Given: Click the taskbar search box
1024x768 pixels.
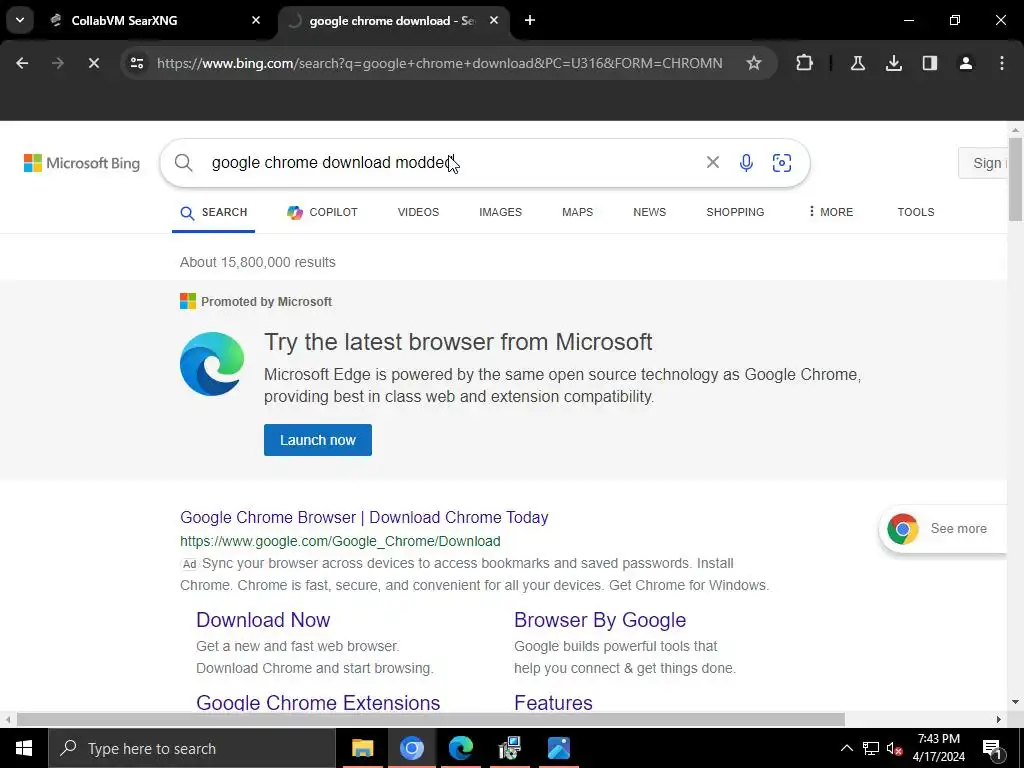Looking at the screenshot, I should 192,748.
